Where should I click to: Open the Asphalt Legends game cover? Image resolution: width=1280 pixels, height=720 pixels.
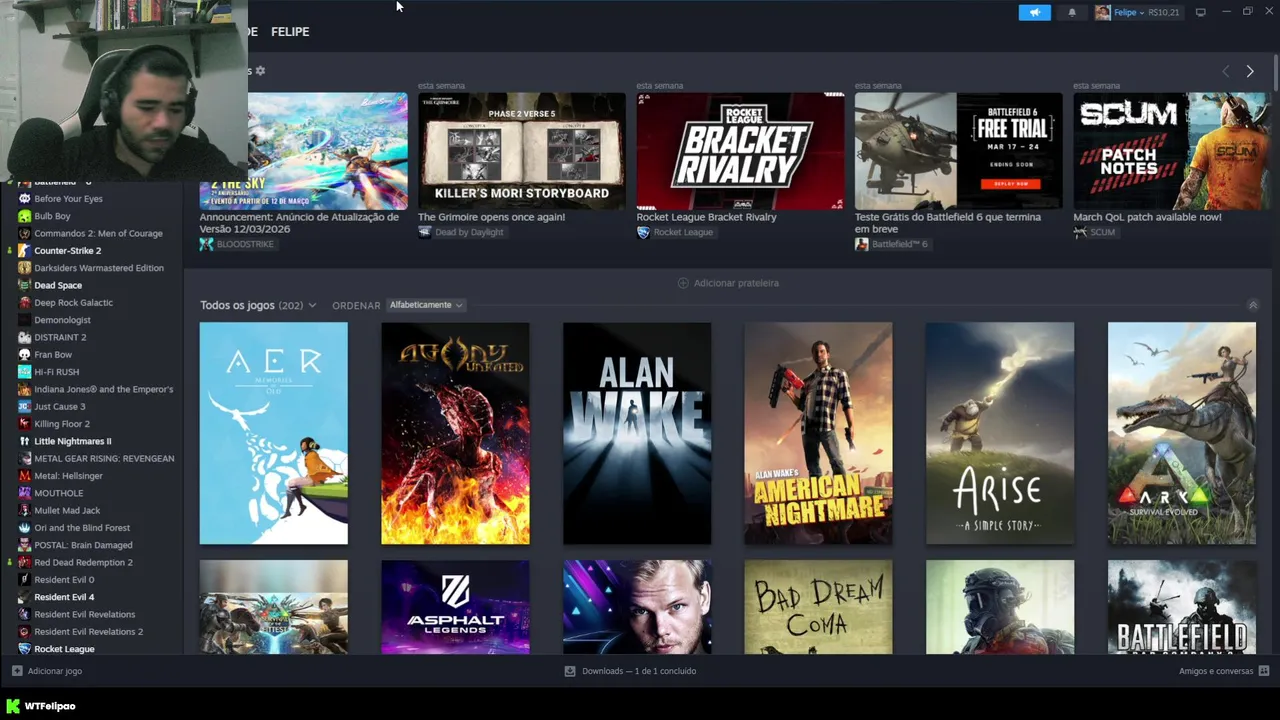pyautogui.click(x=455, y=607)
